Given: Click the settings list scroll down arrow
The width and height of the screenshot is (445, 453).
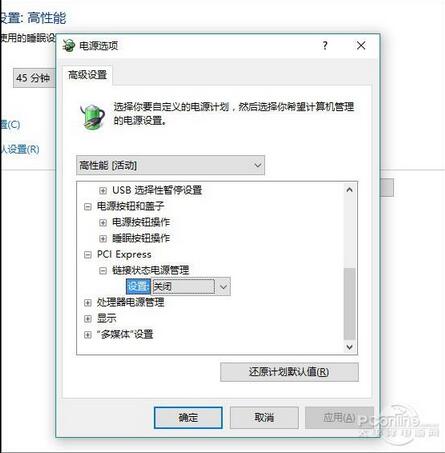Looking at the screenshot, I should (x=349, y=347).
